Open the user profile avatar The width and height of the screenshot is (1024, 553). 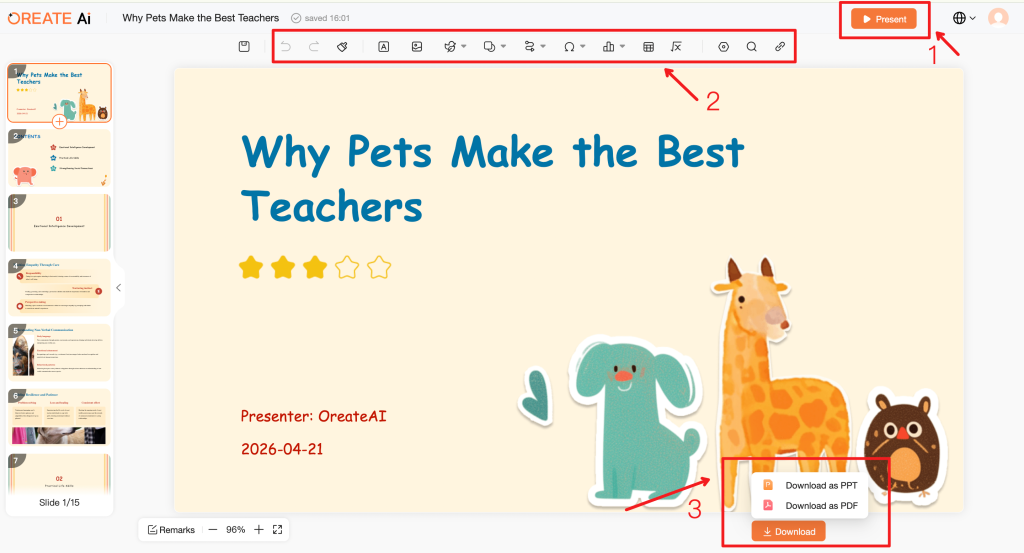click(x=998, y=18)
